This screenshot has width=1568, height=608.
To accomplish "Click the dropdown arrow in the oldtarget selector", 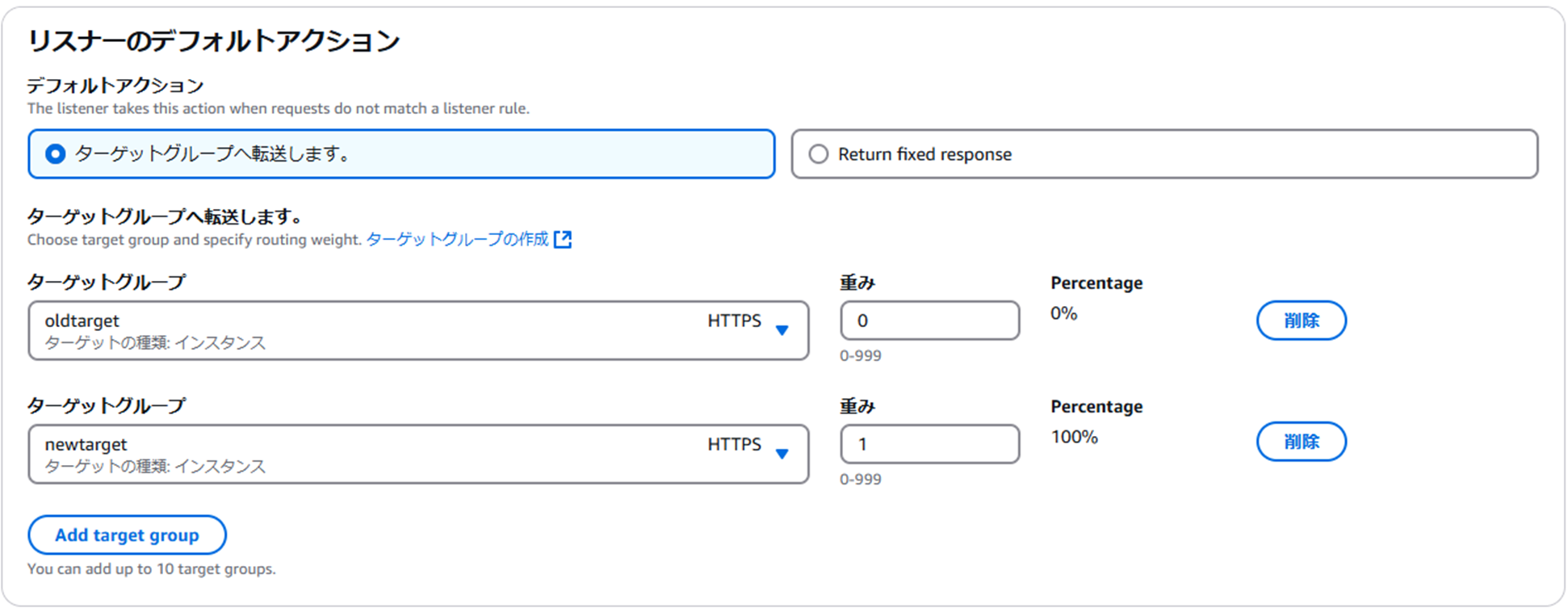I will (782, 330).
